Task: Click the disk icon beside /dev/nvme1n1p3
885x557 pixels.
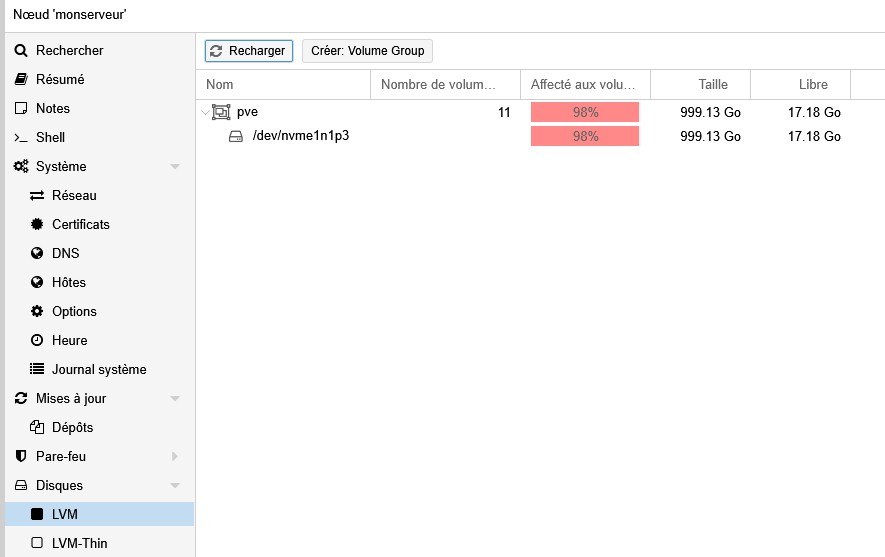Action: click(236, 136)
